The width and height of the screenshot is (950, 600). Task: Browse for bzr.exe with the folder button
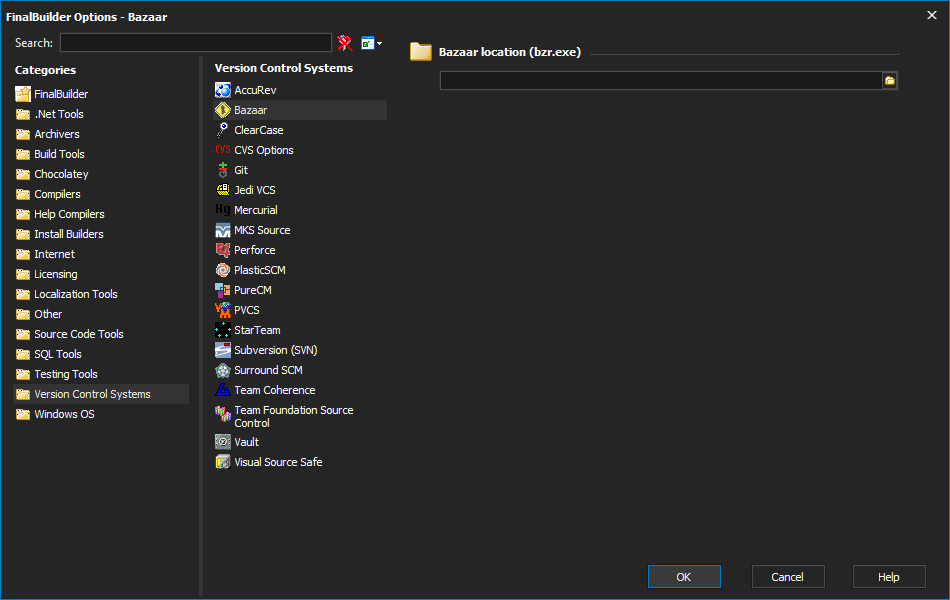(x=889, y=81)
